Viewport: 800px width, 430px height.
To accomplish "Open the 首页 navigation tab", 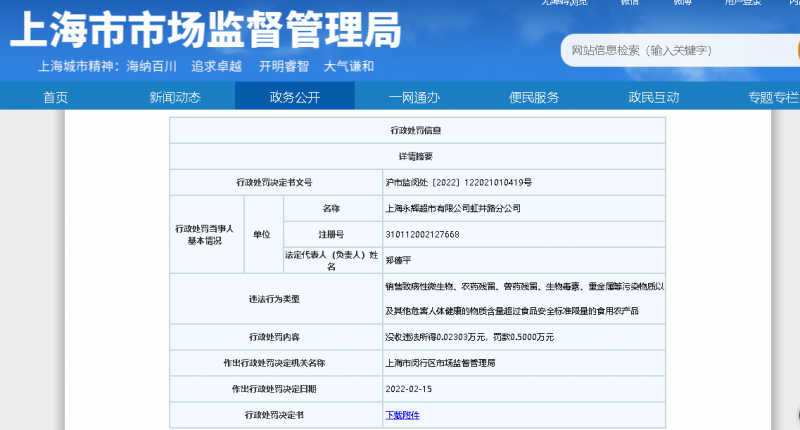I will [x=56, y=97].
